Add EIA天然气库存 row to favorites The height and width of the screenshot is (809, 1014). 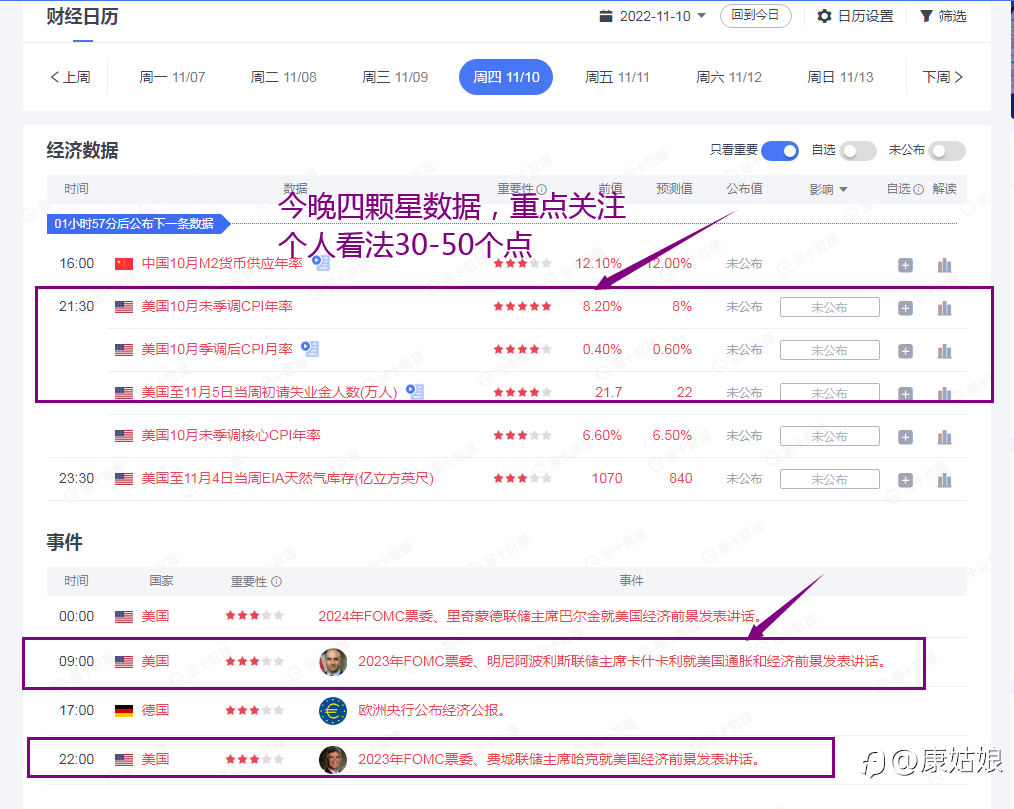click(x=905, y=480)
